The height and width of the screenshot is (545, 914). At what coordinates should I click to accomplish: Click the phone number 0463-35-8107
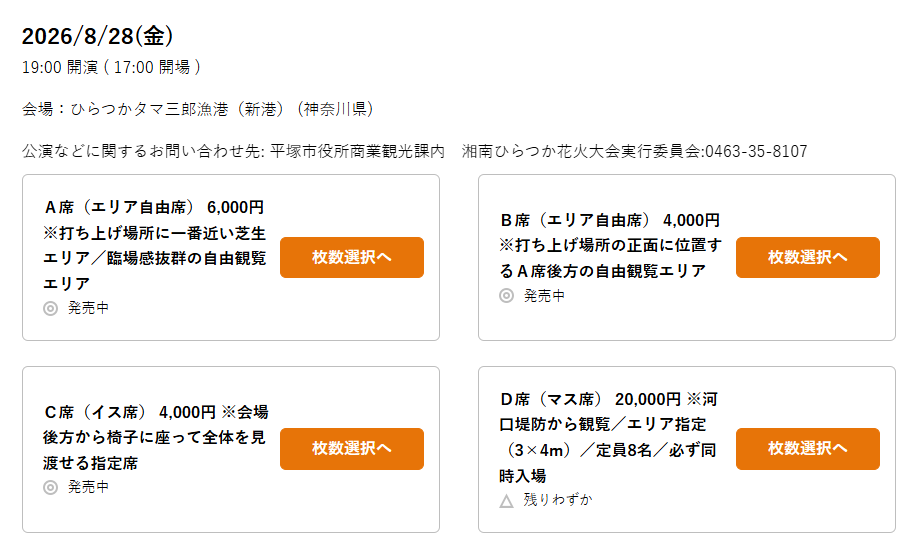pos(756,152)
